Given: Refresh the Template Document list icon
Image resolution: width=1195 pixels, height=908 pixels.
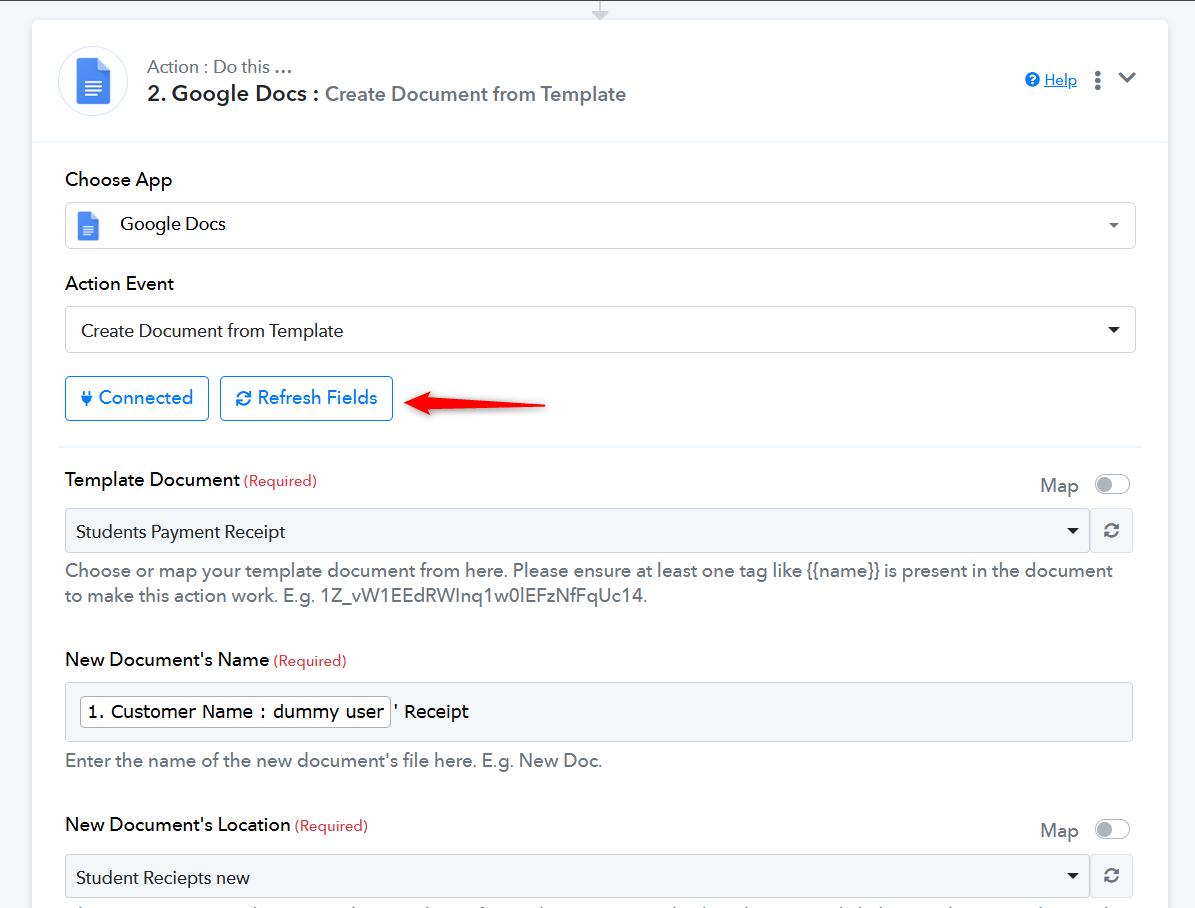Looking at the screenshot, I should pos(1111,531).
